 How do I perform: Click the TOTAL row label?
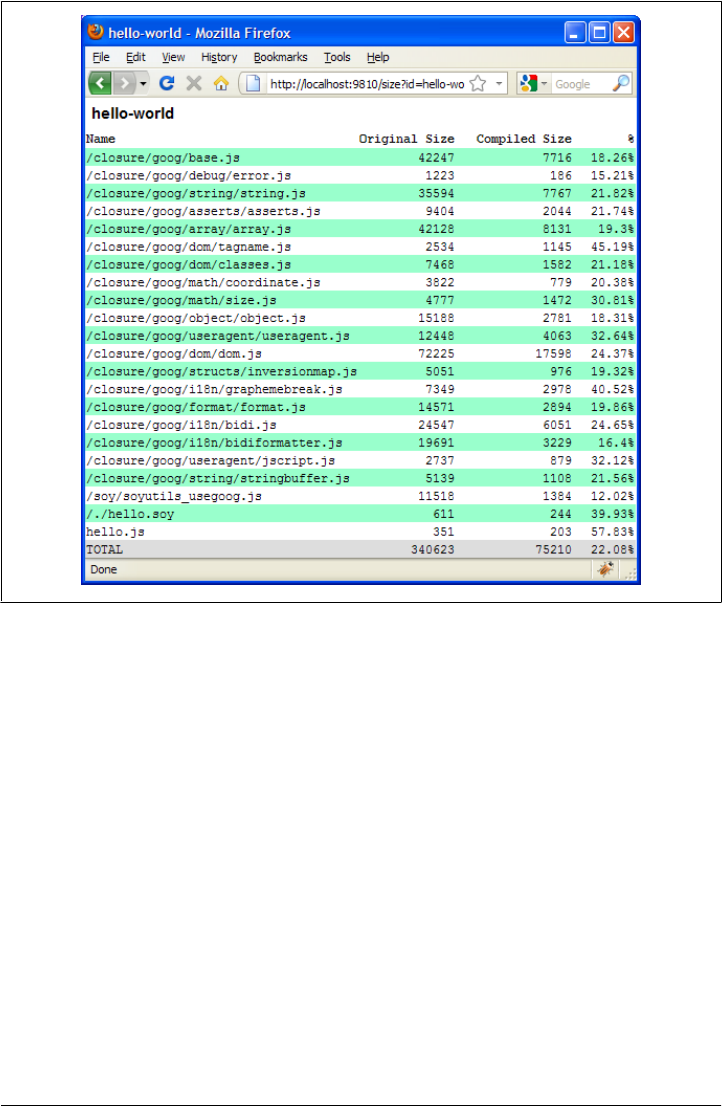pyautogui.click(x=104, y=549)
